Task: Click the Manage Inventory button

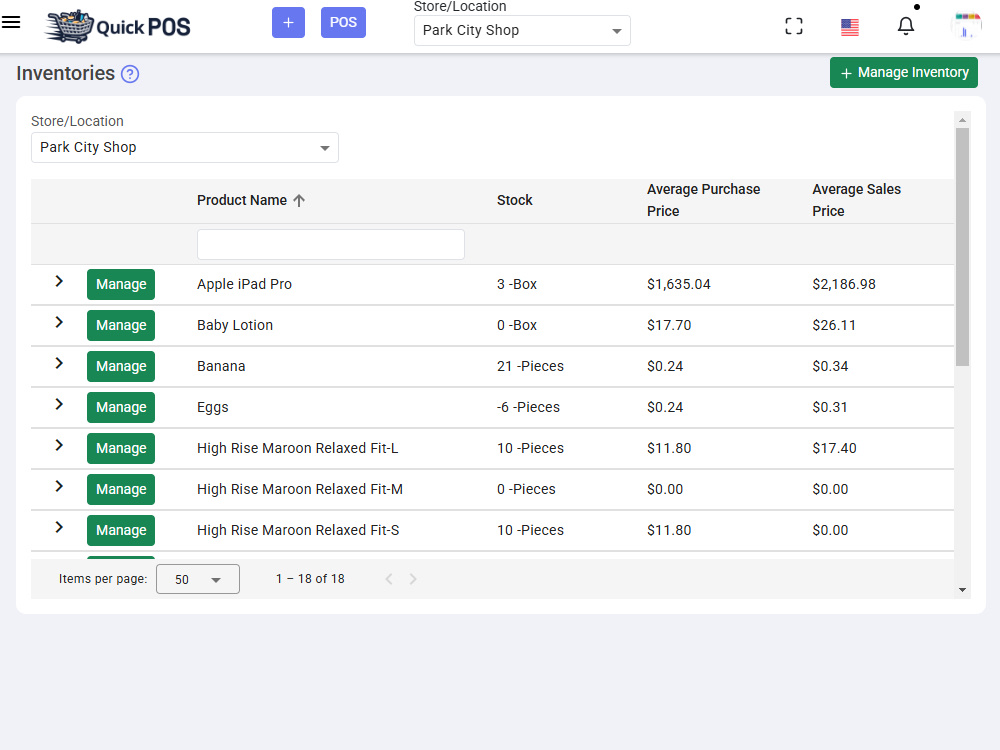Action: point(904,73)
